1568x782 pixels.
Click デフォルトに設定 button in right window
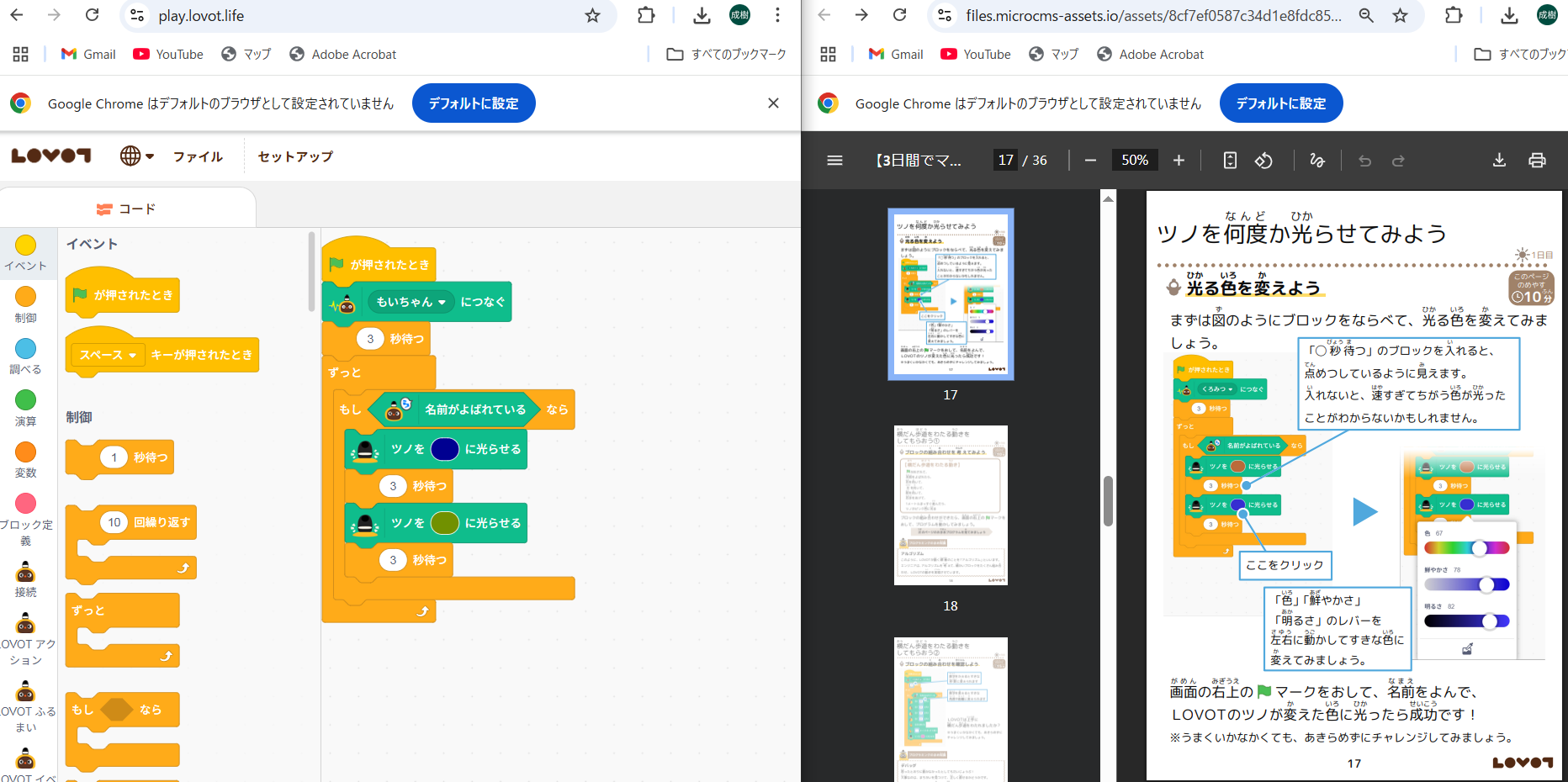1281,103
